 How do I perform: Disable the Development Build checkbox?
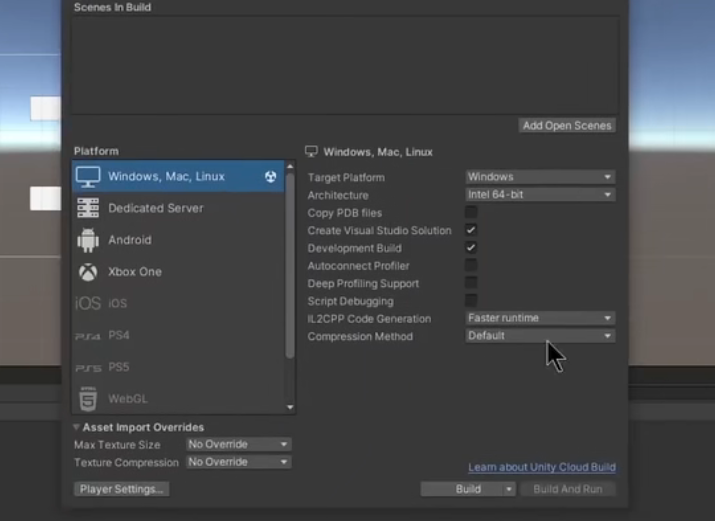click(x=471, y=248)
